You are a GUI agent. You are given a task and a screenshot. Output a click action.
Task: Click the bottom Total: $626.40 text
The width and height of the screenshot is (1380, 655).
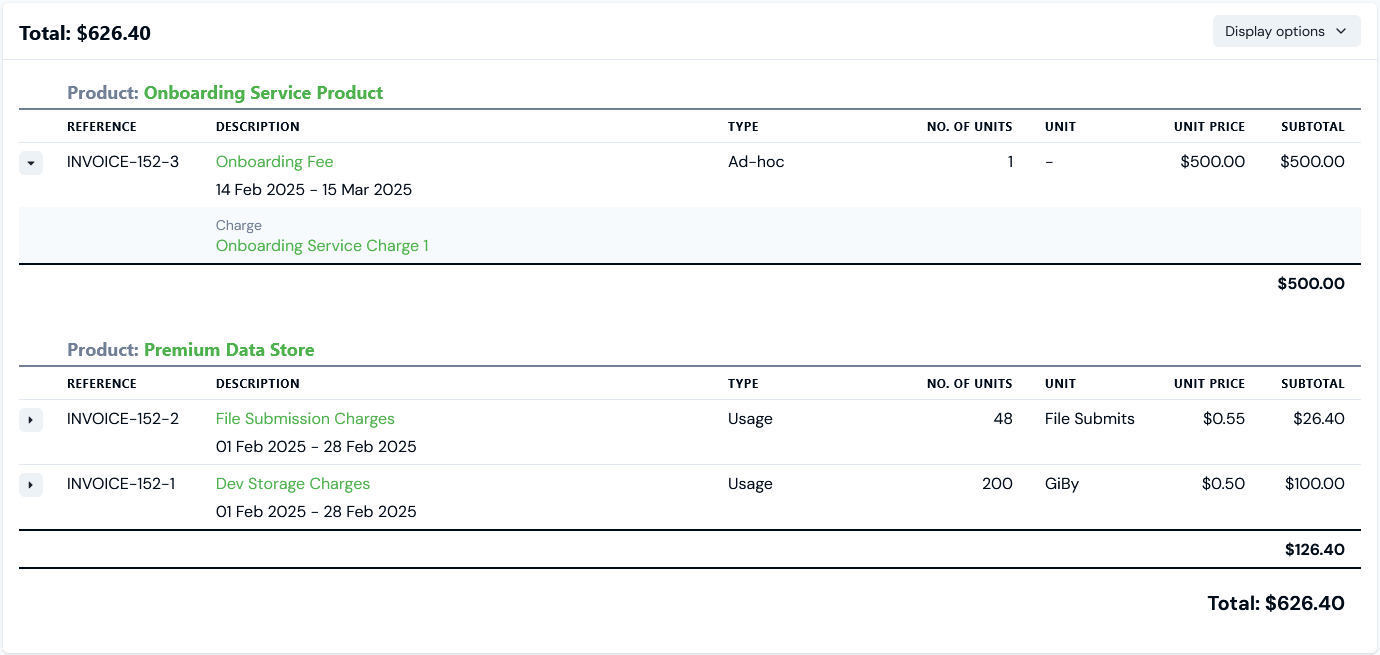tap(1275, 604)
